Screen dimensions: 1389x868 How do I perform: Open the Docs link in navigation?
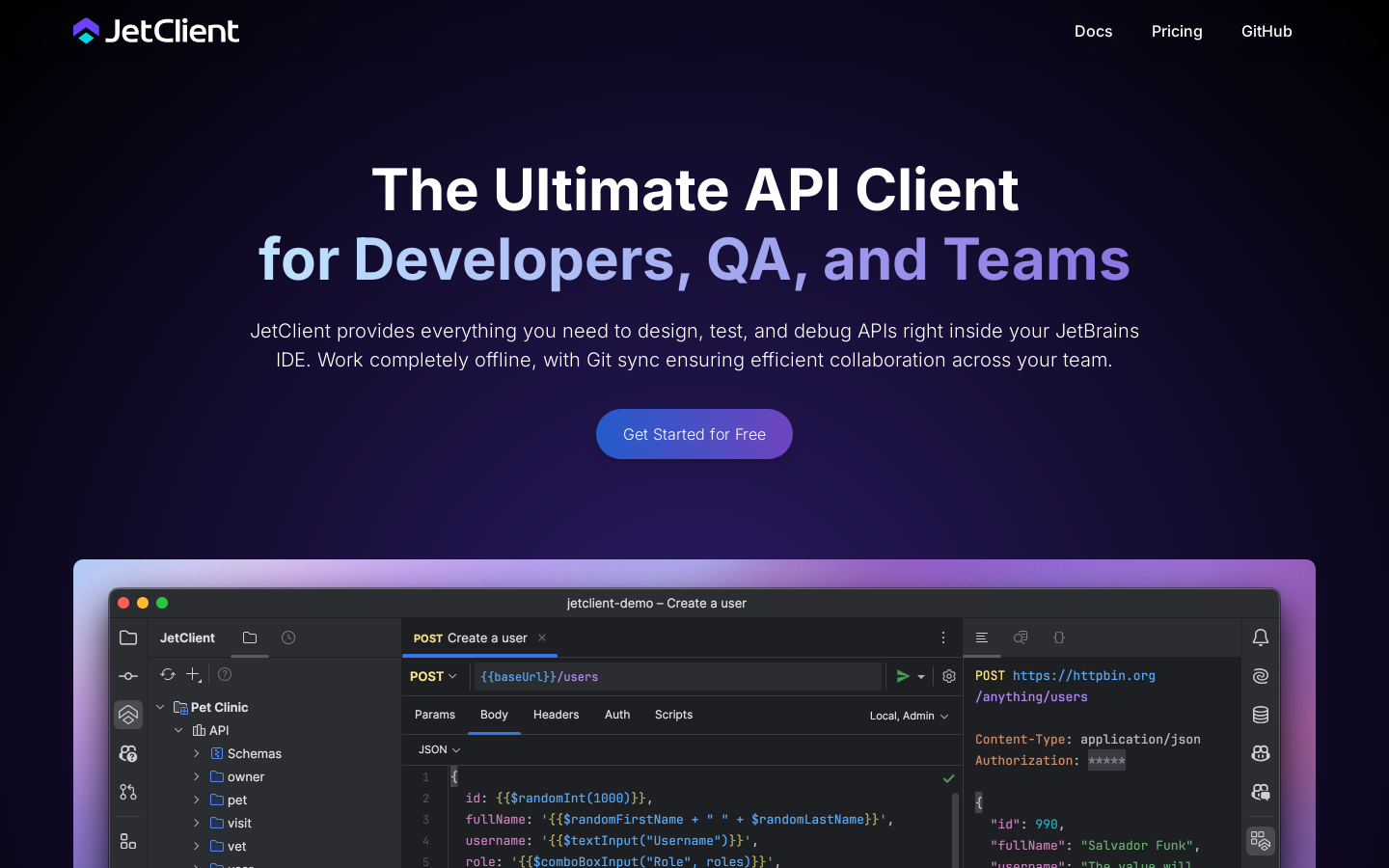(x=1094, y=31)
